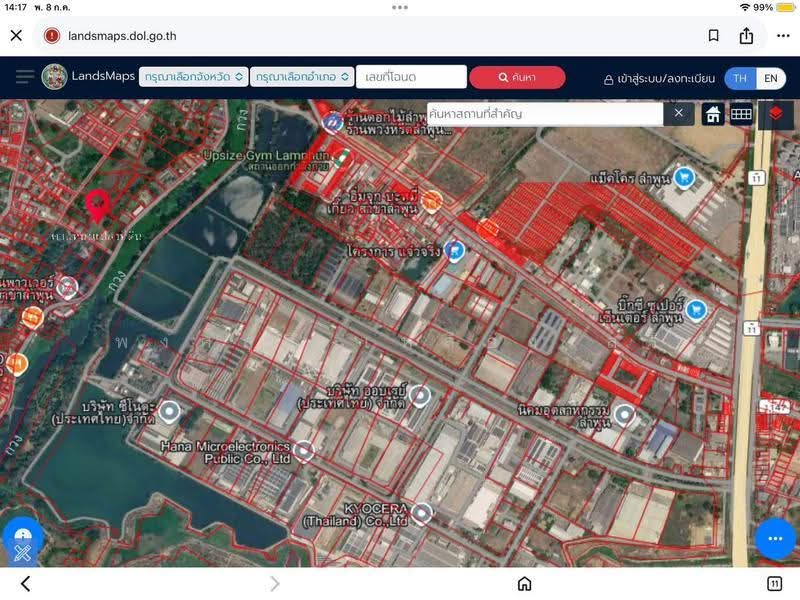Image resolution: width=800 pixels, height=600 pixels.
Task: Click the red search button
Action: point(517,77)
